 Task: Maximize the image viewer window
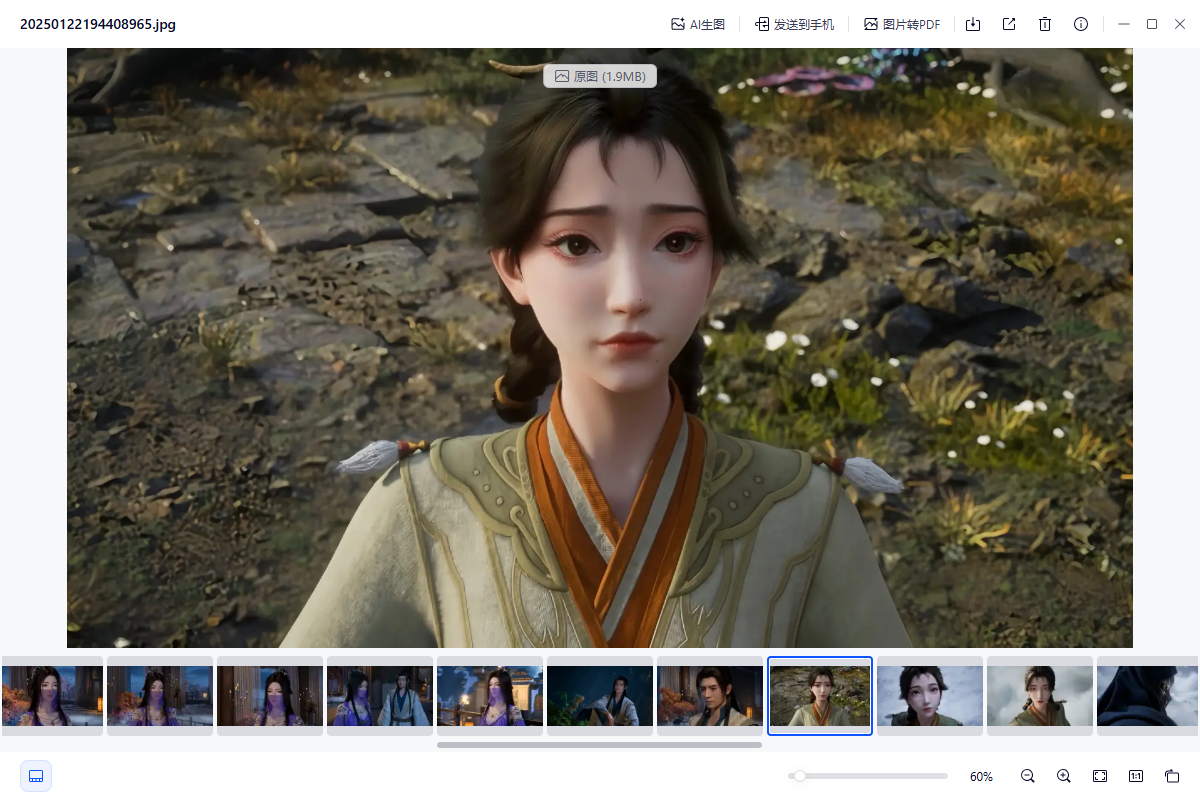click(1152, 24)
